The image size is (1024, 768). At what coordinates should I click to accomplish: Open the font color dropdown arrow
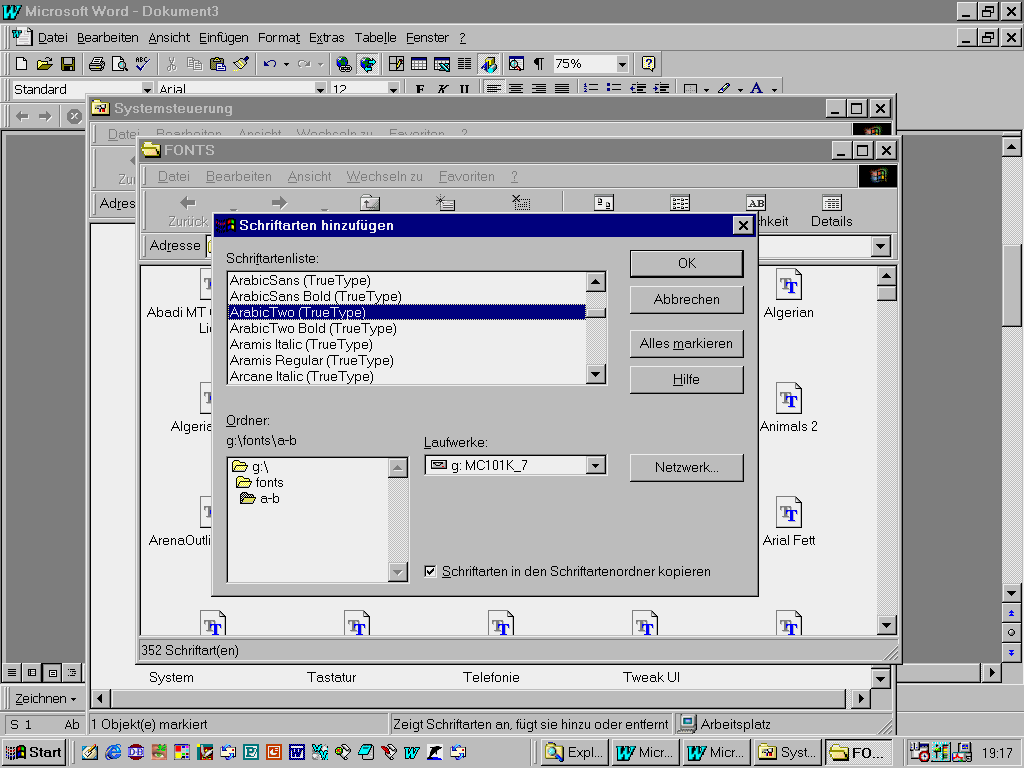pyautogui.click(x=775, y=89)
